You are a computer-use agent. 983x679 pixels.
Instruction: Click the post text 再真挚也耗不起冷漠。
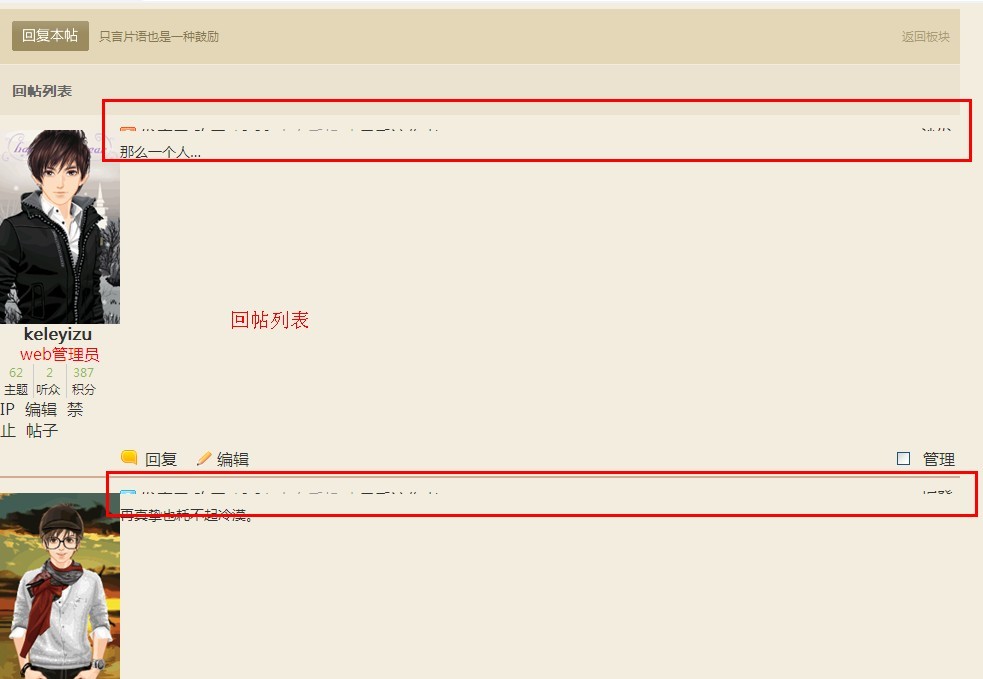(187, 515)
